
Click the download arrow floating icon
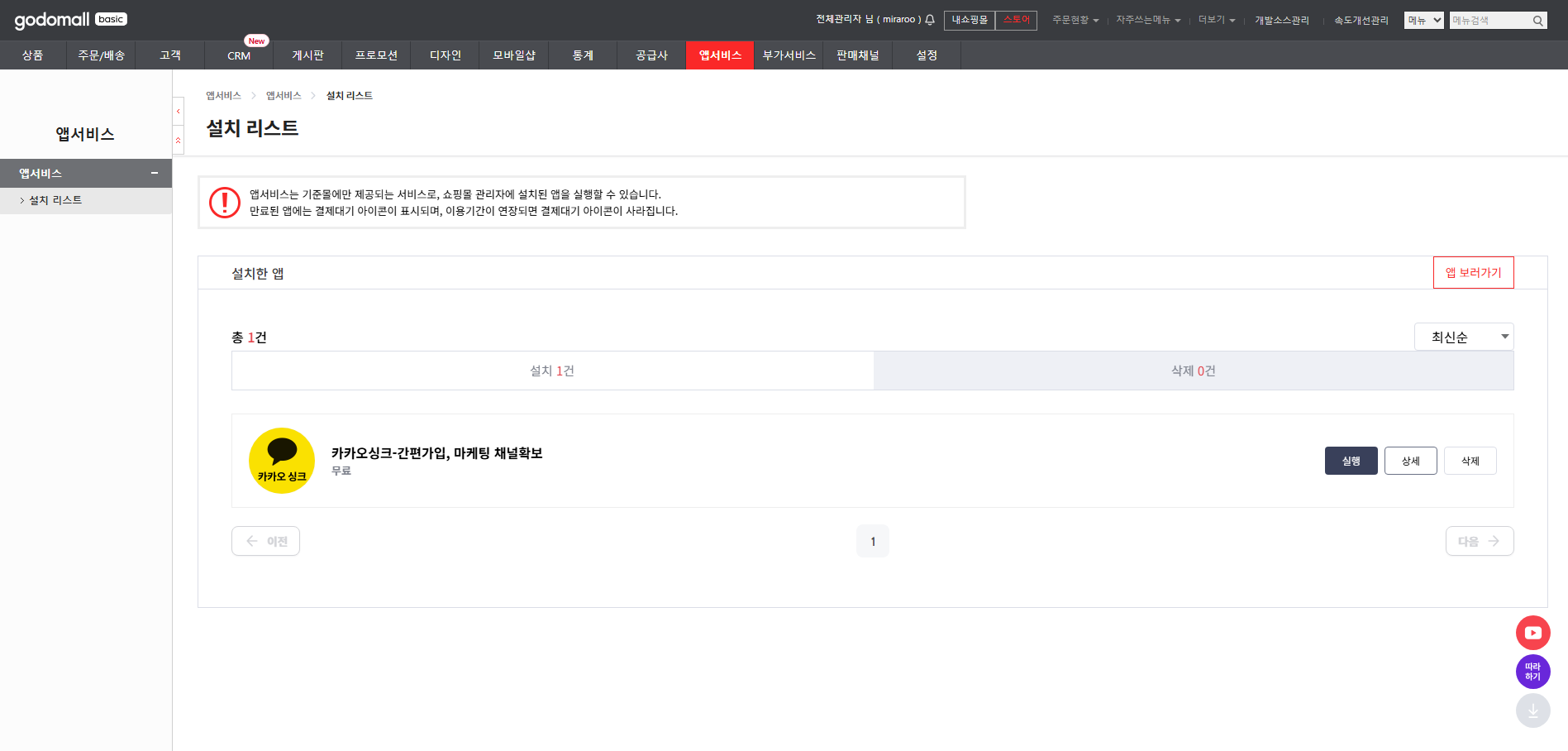(x=1533, y=710)
